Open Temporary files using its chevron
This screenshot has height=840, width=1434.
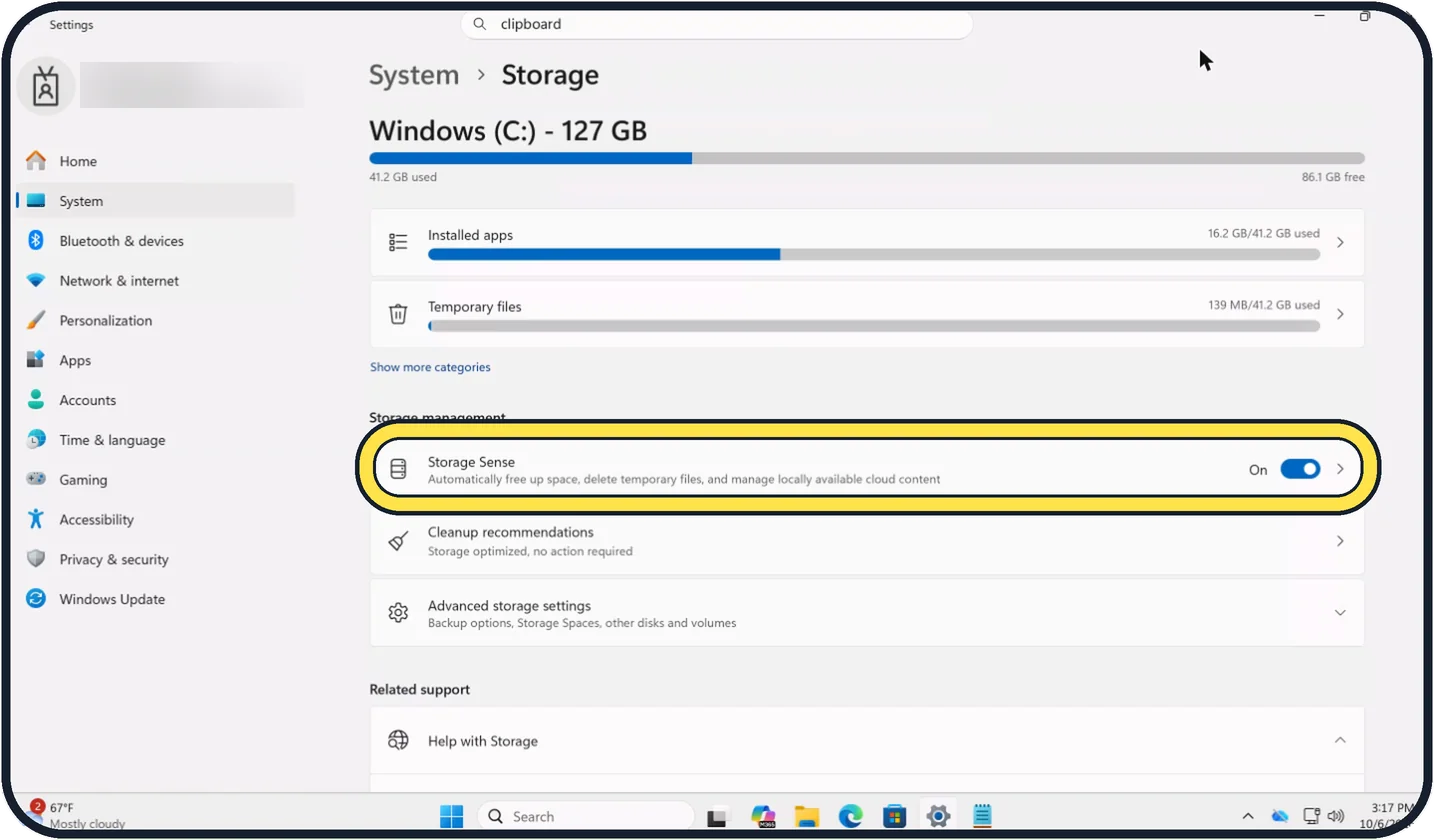point(1340,314)
